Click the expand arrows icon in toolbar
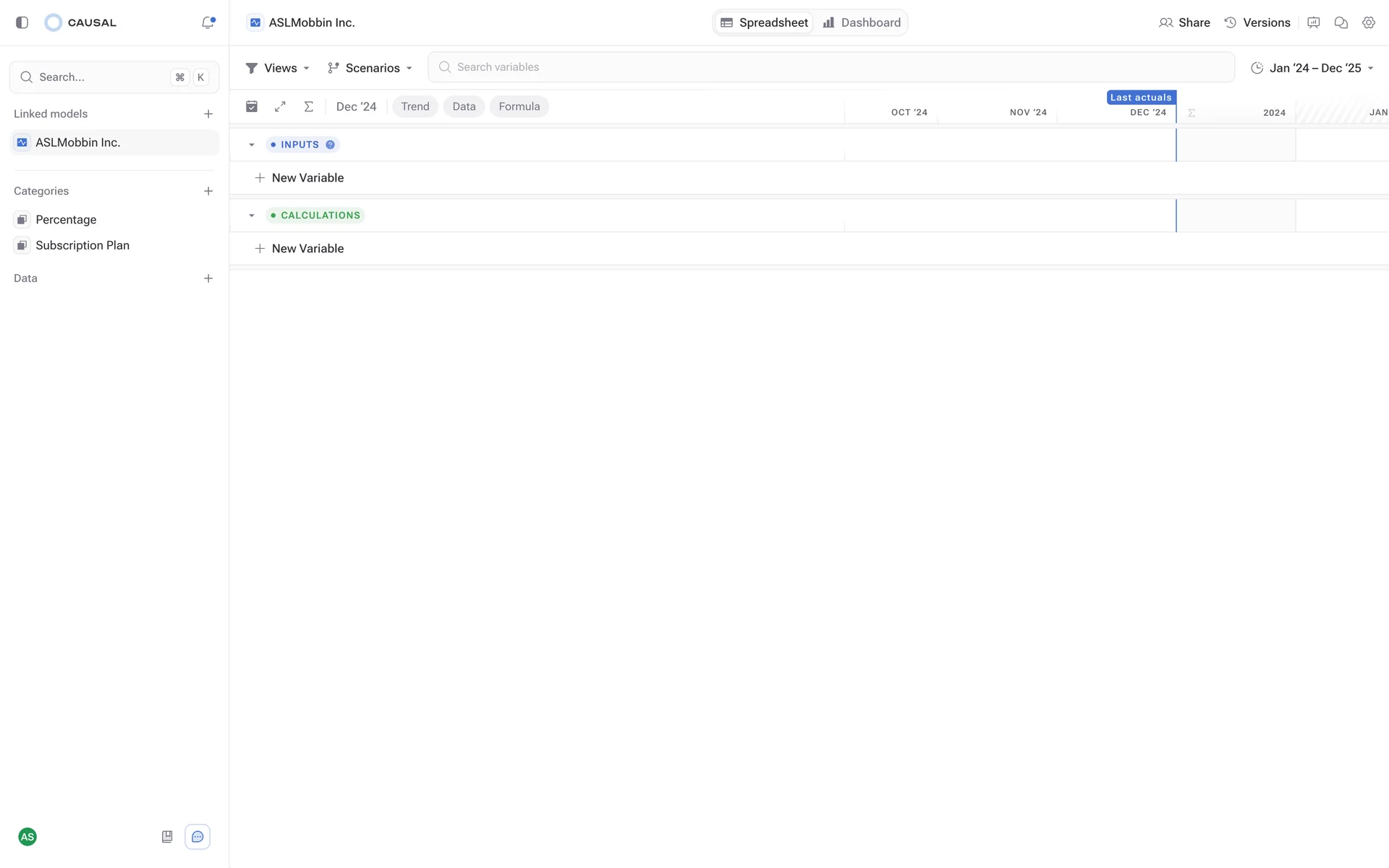Image resolution: width=1389 pixels, height=868 pixels. pyautogui.click(x=280, y=106)
